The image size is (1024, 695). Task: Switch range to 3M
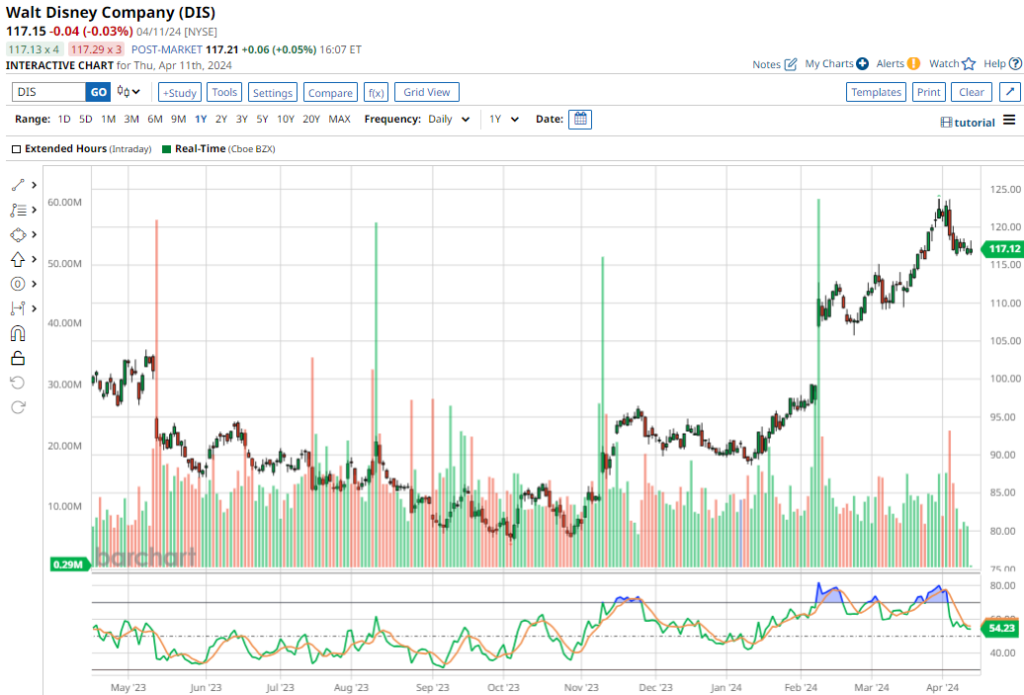131,119
